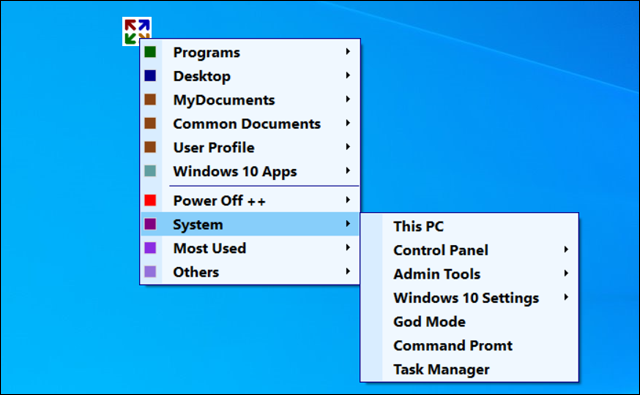Screen dimensions: 640x395
Task: Open the Others entry
Action: tap(250, 271)
